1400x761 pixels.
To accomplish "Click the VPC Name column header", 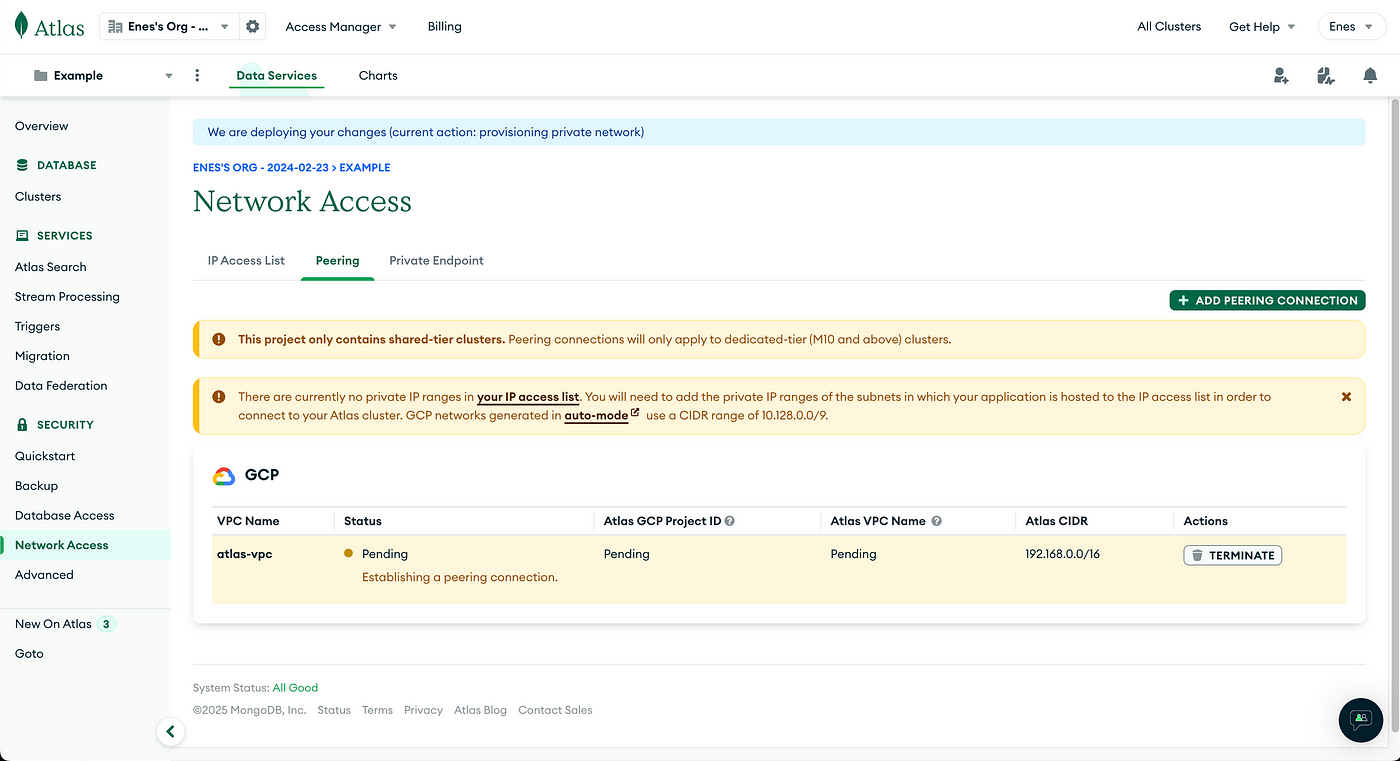I will coord(248,521).
